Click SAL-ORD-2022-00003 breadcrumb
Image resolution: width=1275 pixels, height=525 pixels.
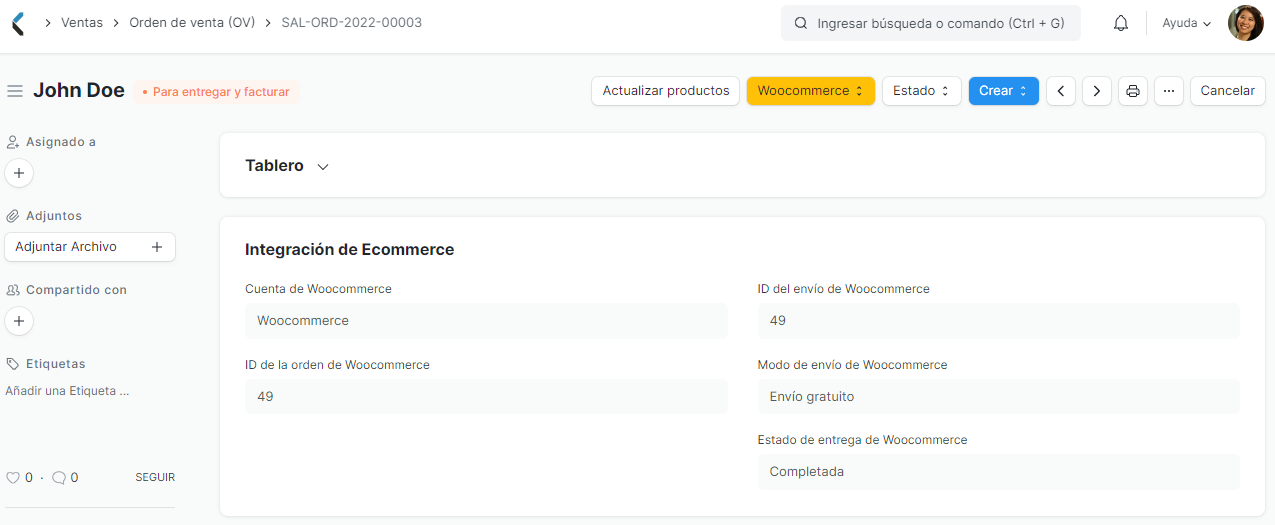(352, 22)
